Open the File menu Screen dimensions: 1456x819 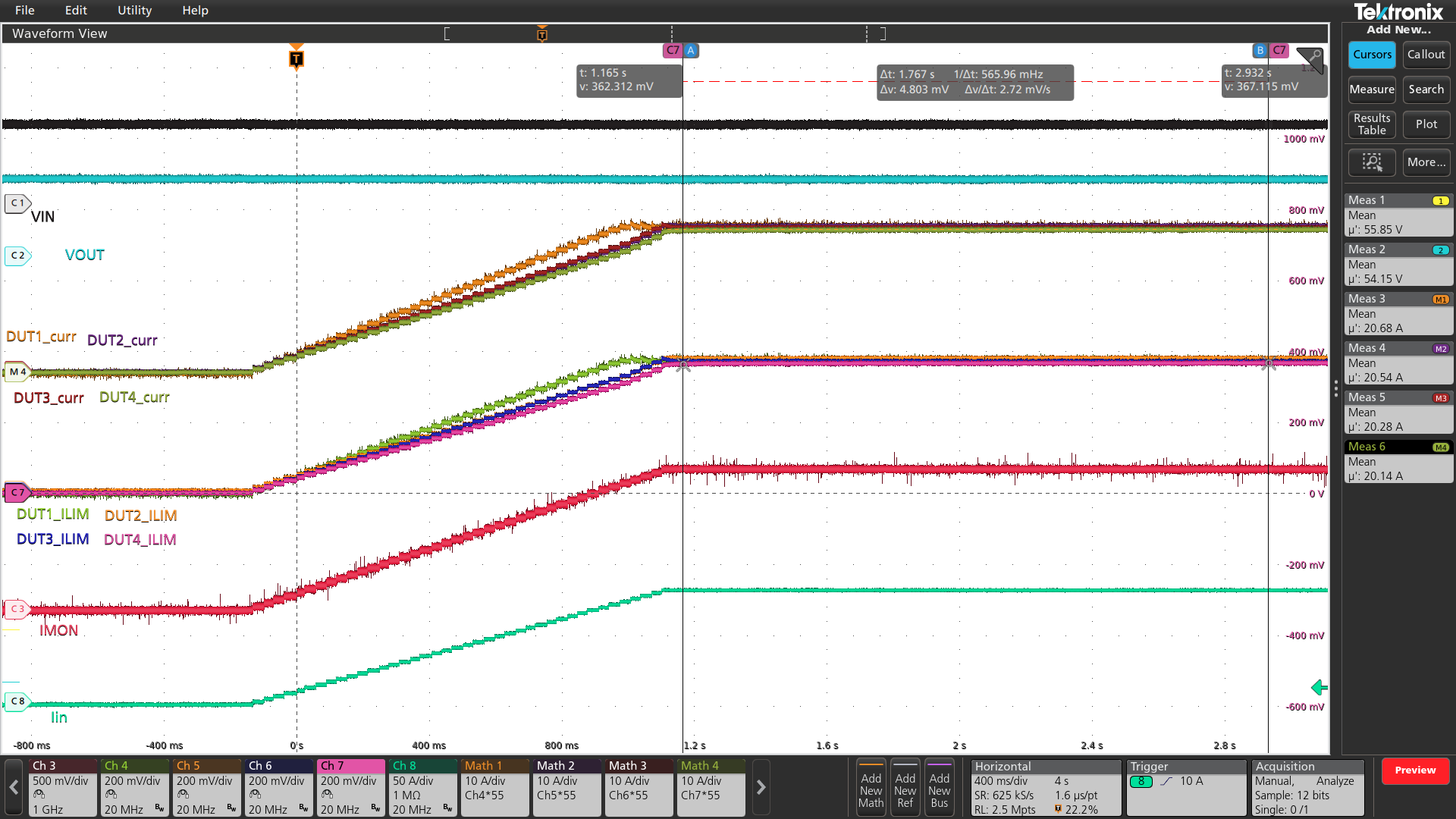click(24, 11)
